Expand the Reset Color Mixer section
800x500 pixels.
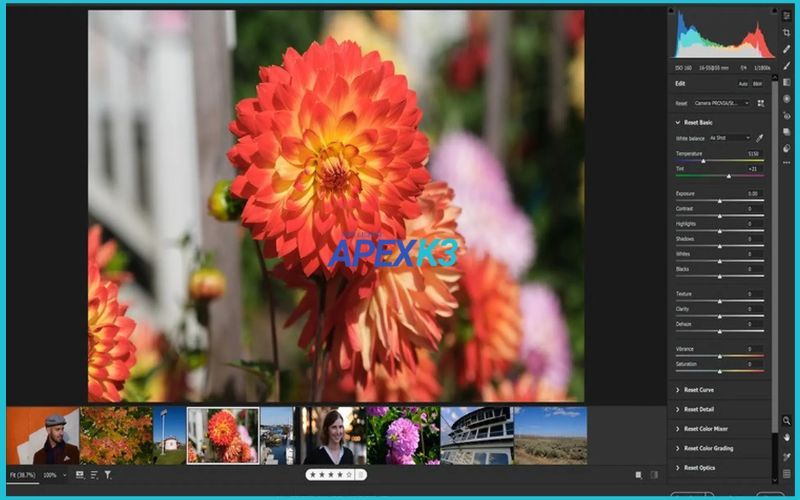[705, 429]
